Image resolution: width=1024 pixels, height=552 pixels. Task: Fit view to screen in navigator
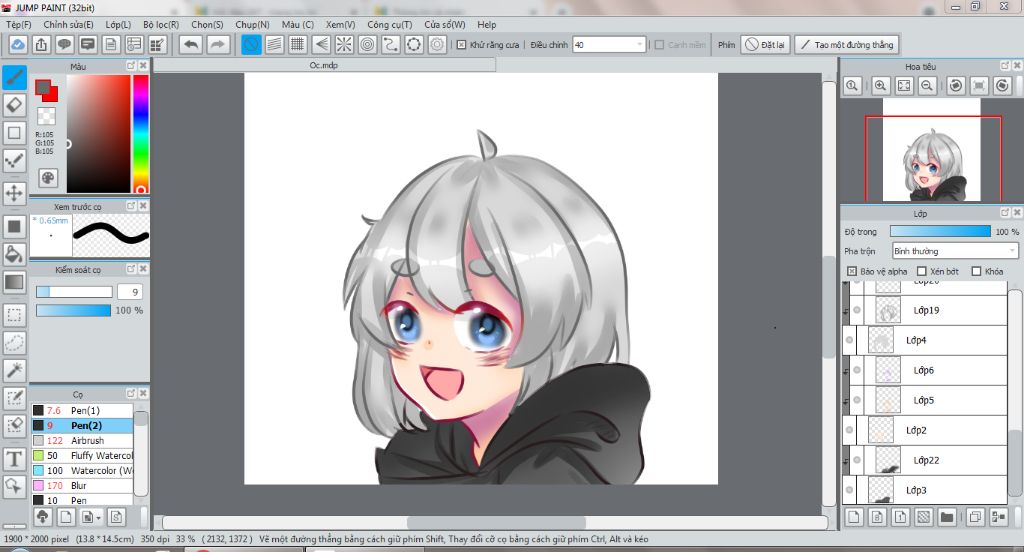tap(904, 86)
